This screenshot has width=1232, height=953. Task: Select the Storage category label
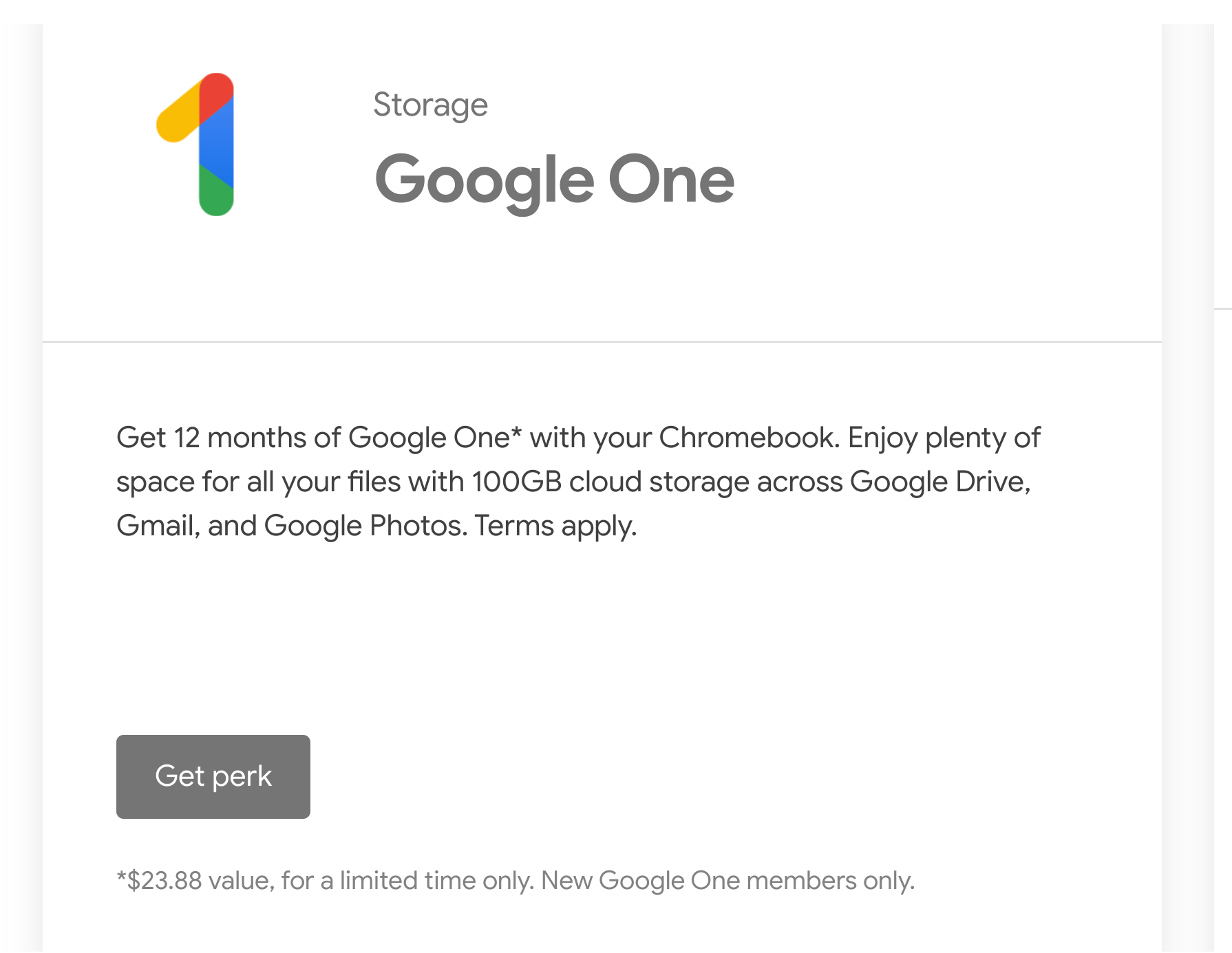(430, 105)
